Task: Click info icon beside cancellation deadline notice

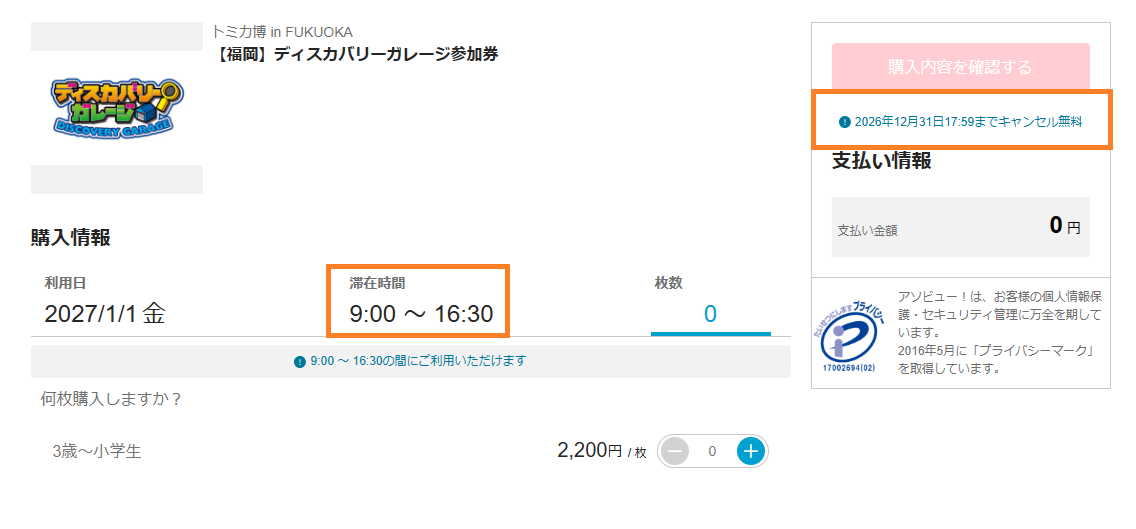Action: pos(844,122)
